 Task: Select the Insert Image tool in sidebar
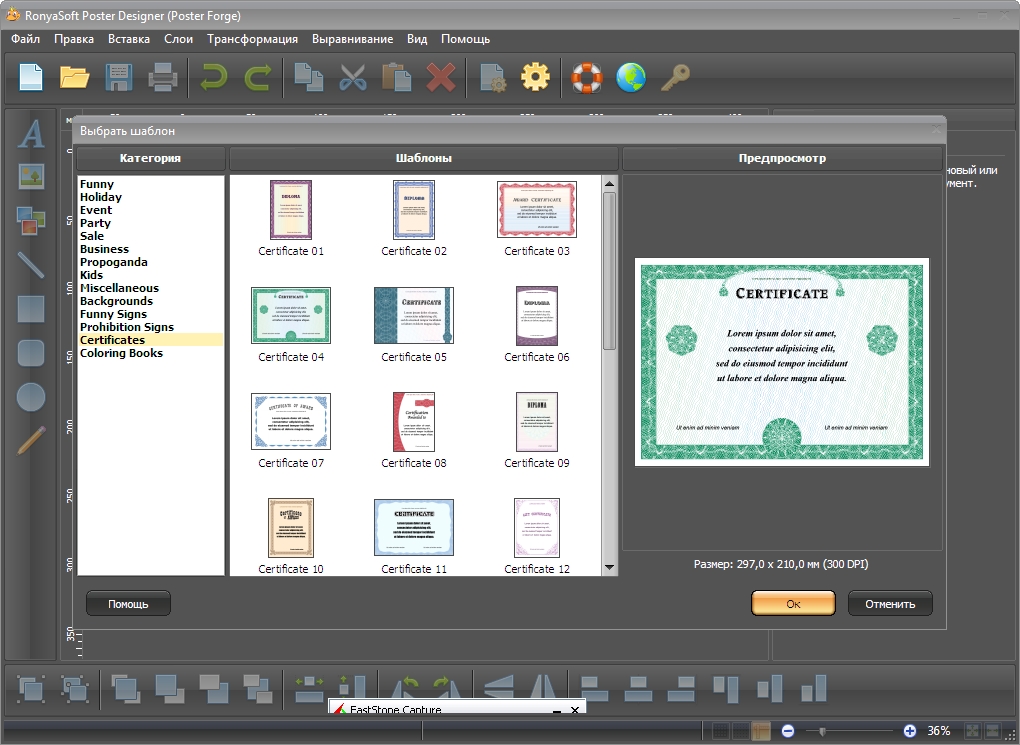(x=32, y=177)
